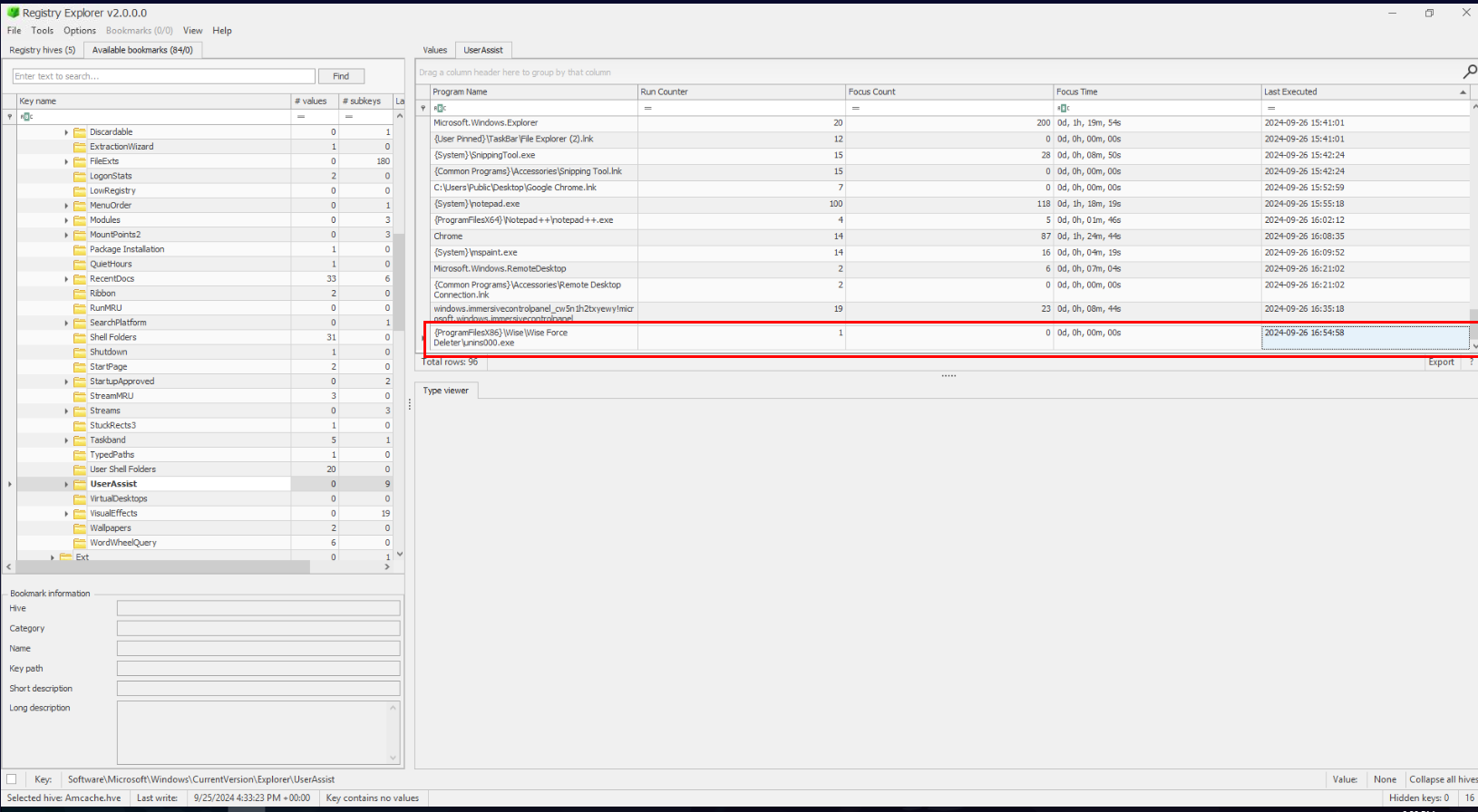Viewport: 1478px width, 812px height.
Task: Expand the Taskband tree node
Action: [x=66, y=440]
